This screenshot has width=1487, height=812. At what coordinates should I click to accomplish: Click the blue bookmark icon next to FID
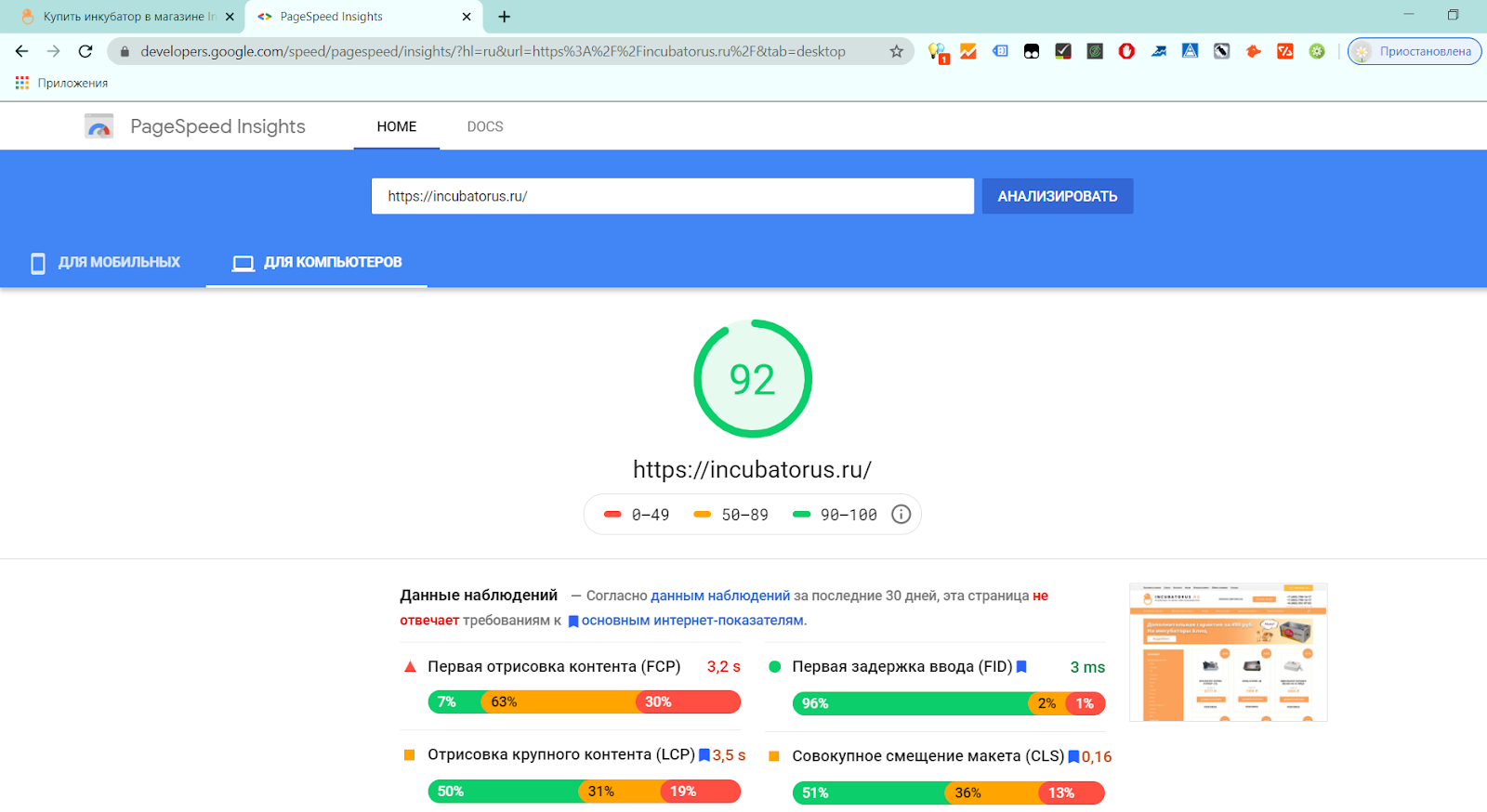click(x=1021, y=666)
